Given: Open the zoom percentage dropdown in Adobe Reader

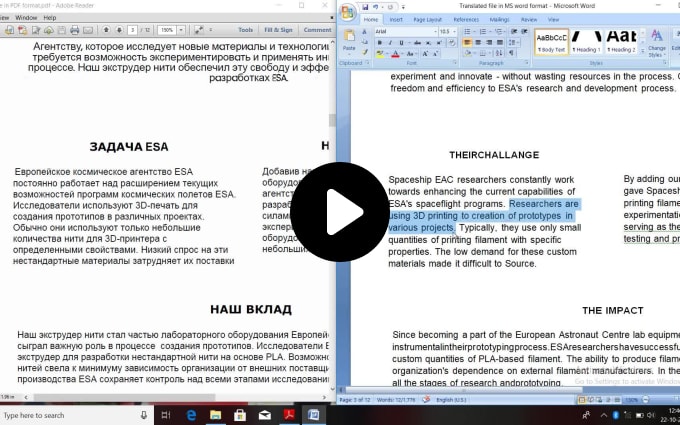Looking at the screenshot, I should coord(181,30).
